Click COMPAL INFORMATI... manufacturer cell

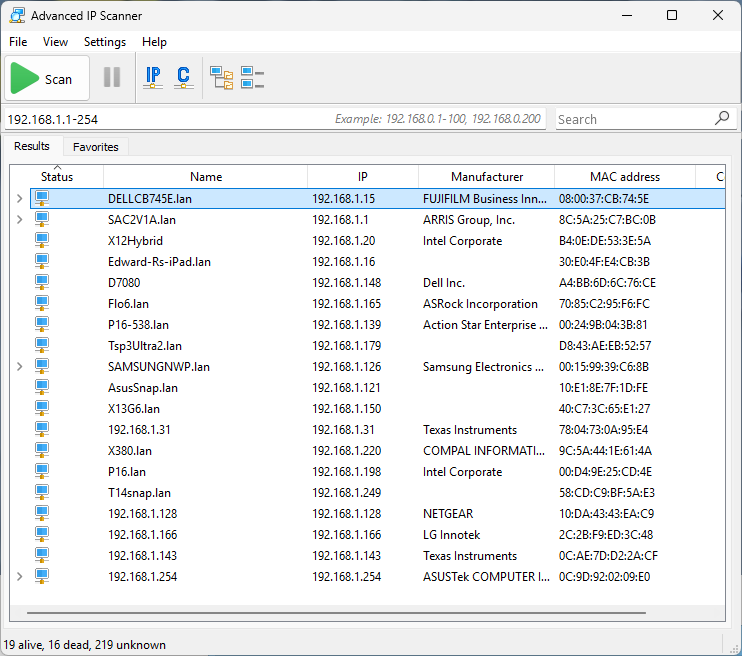click(484, 451)
